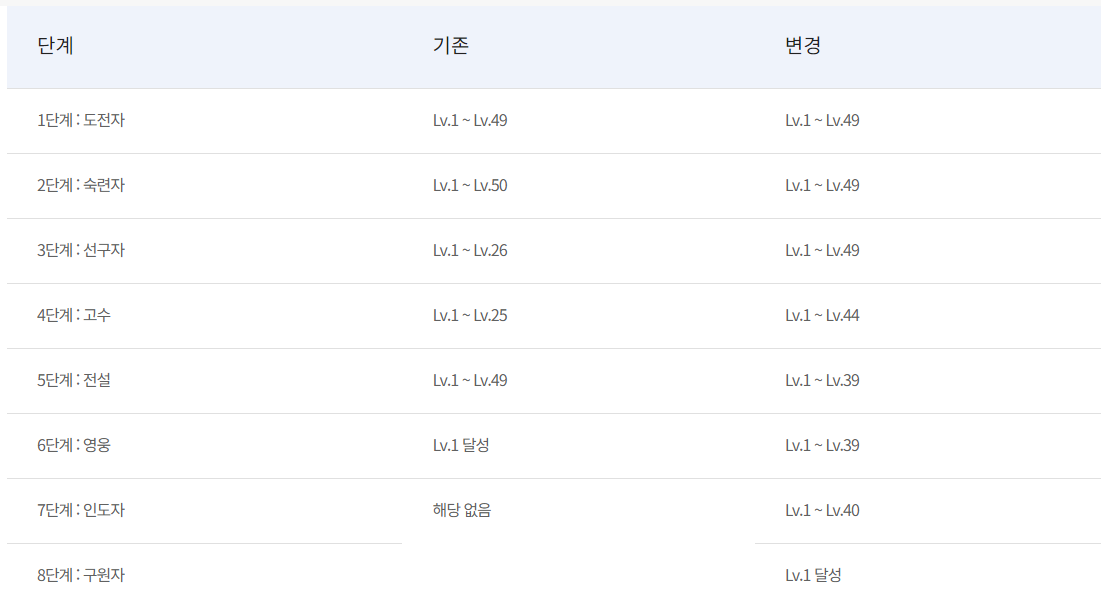1101x596 pixels.
Task: Click the 해당 없음 cell
Action: coord(462,510)
